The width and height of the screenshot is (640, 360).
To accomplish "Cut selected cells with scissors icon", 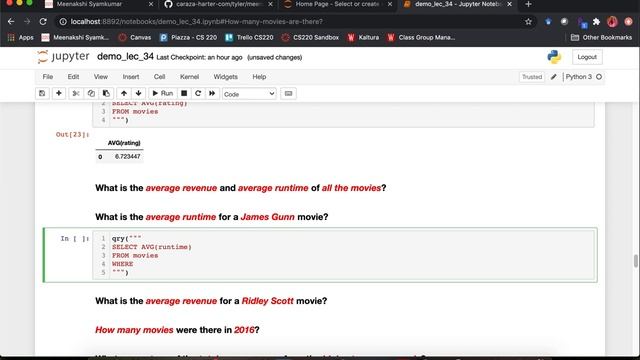I will pyautogui.click(x=76, y=93).
